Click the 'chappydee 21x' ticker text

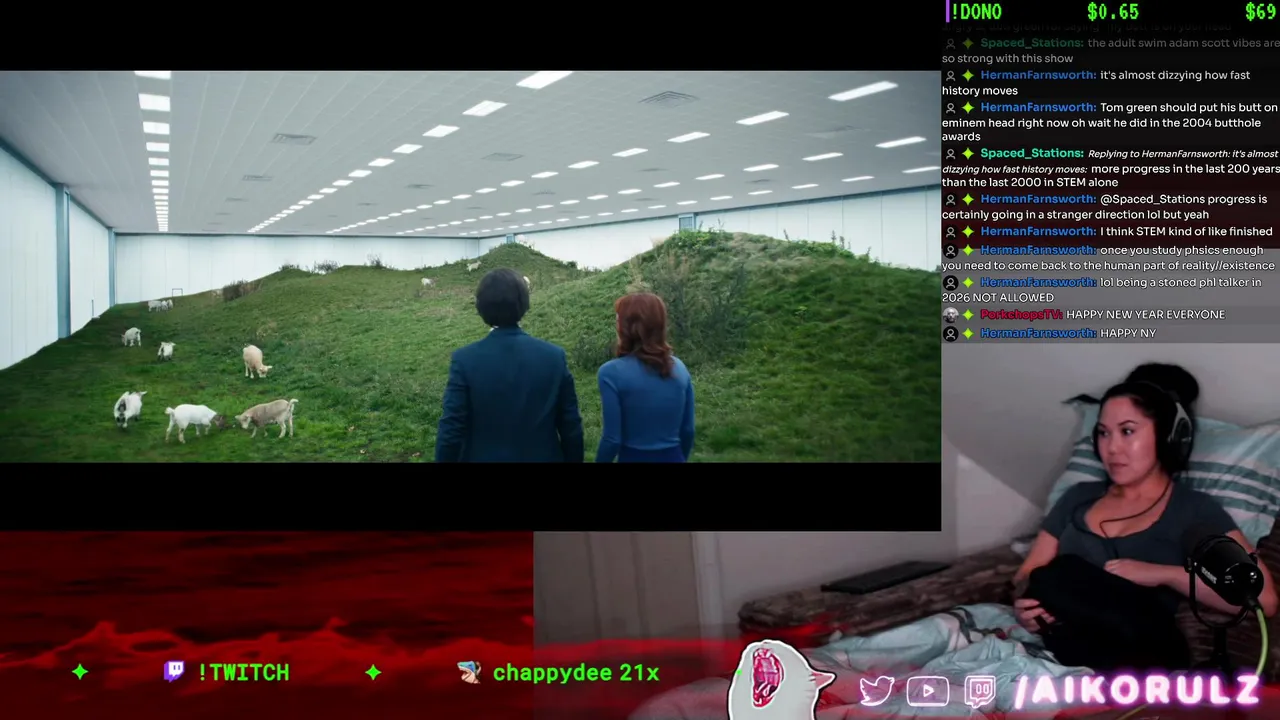click(576, 673)
